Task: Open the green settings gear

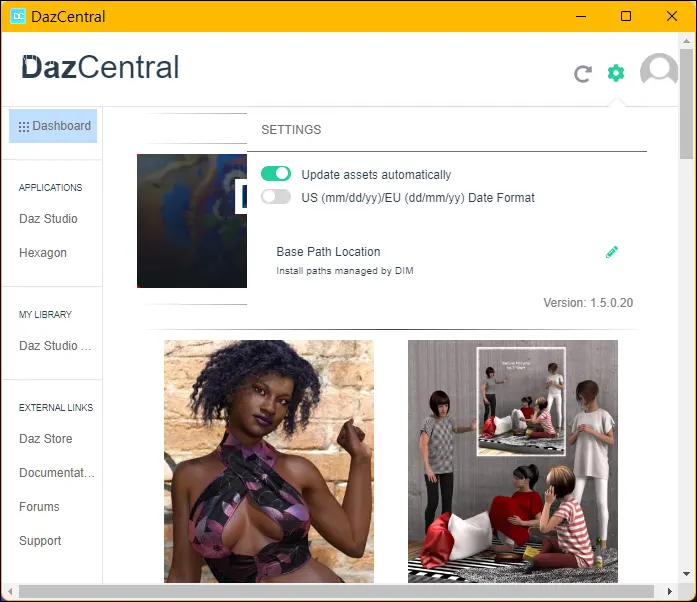Action: click(616, 73)
